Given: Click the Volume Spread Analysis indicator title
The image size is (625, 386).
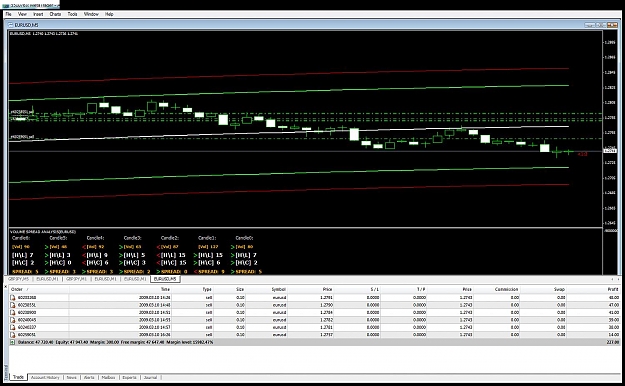Looking at the screenshot, I should coord(43,232).
